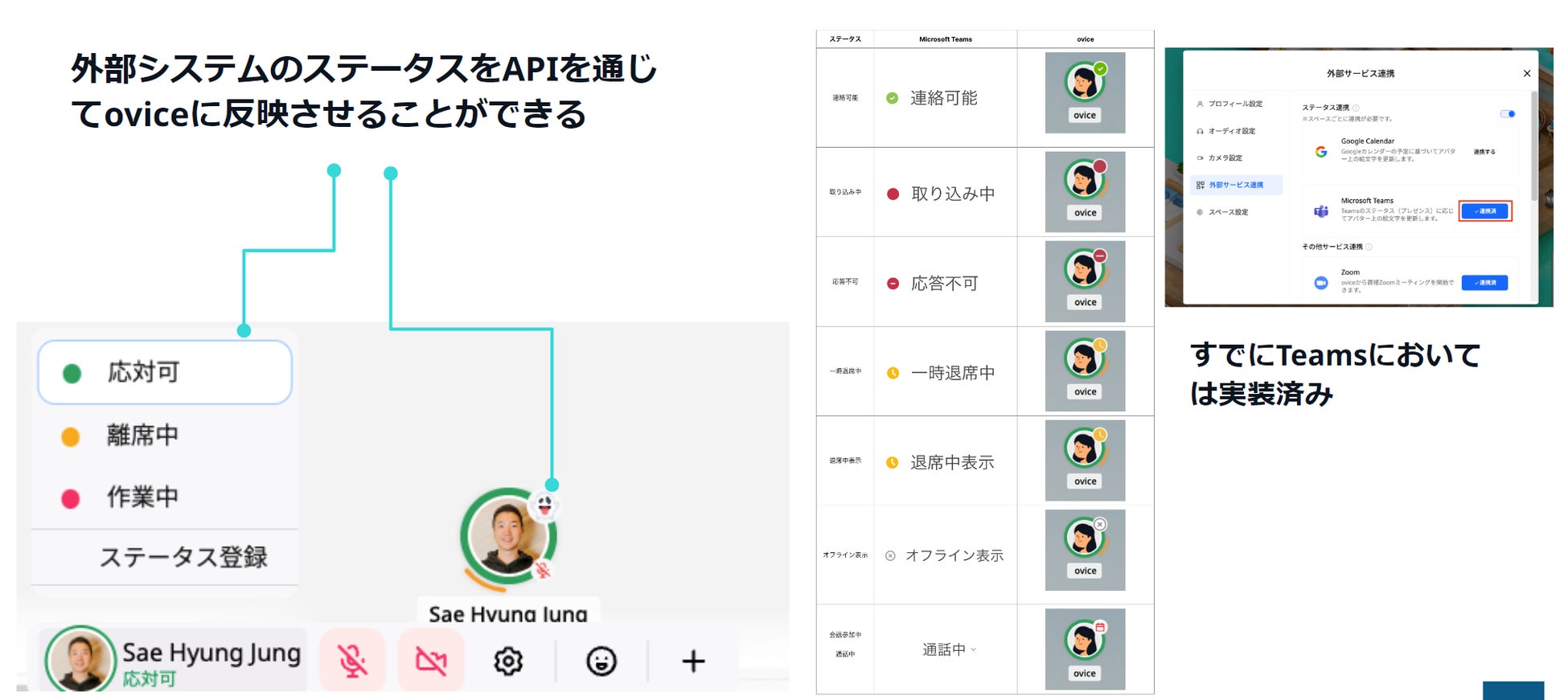Click the Microsoft Teams logo in the settings dialog
This screenshot has height=700, width=1568.
point(1321,211)
